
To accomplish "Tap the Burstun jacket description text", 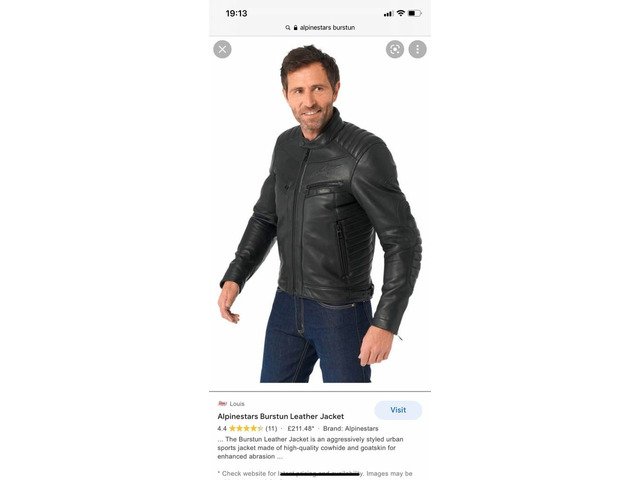I will [310, 448].
